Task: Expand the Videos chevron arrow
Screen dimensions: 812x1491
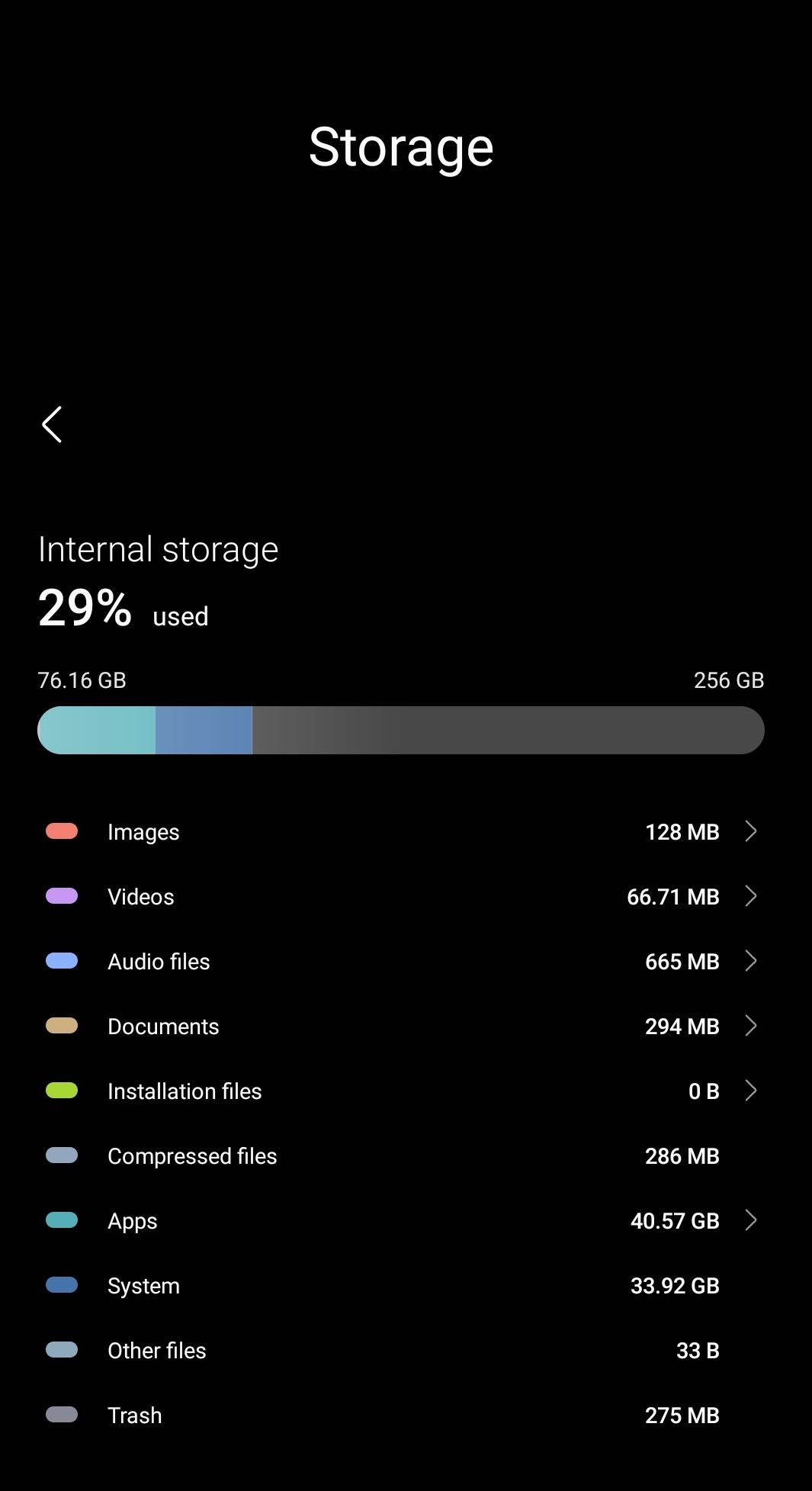Action: point(750,896)
